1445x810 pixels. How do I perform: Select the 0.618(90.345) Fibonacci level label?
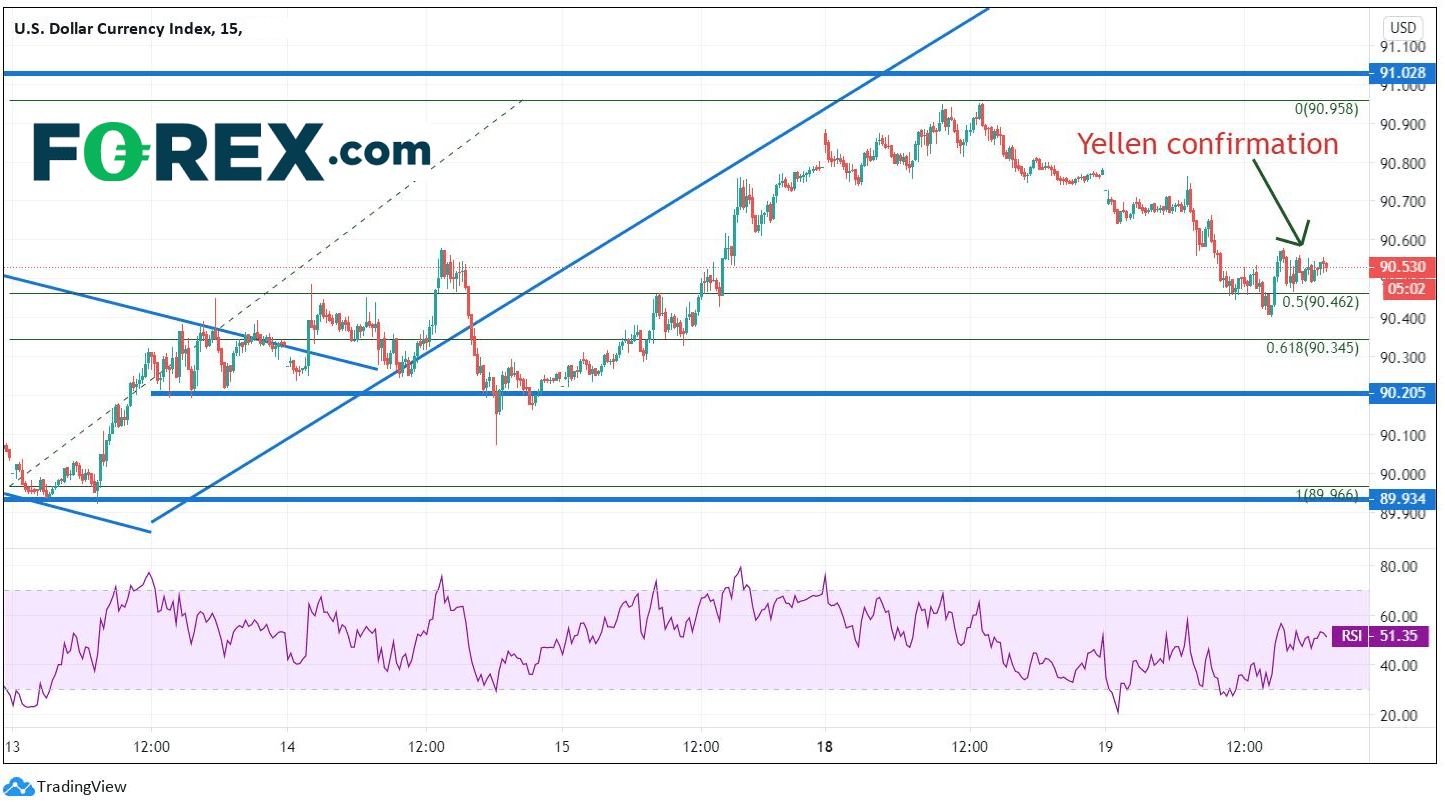click(x=1311, y=348)
